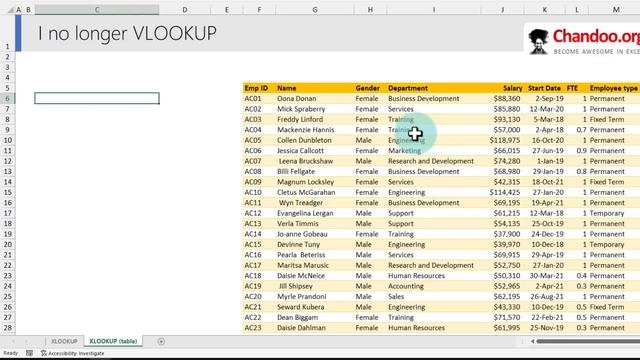Select cell 'Jessica Callcott'
The height and width of the screenshot is (360, 640).
click(x=315, y=151)
